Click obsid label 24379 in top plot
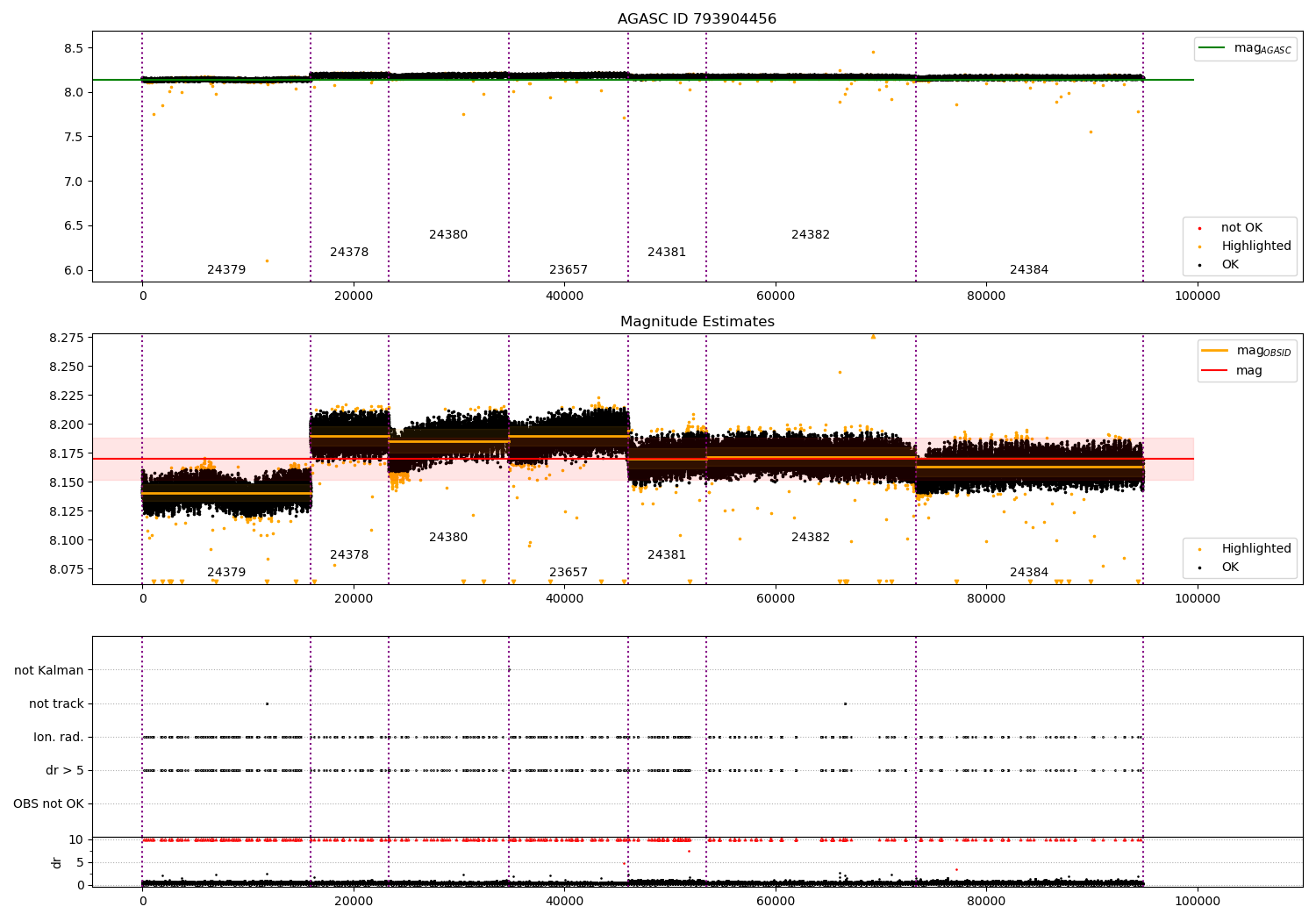 click(226, 270)
